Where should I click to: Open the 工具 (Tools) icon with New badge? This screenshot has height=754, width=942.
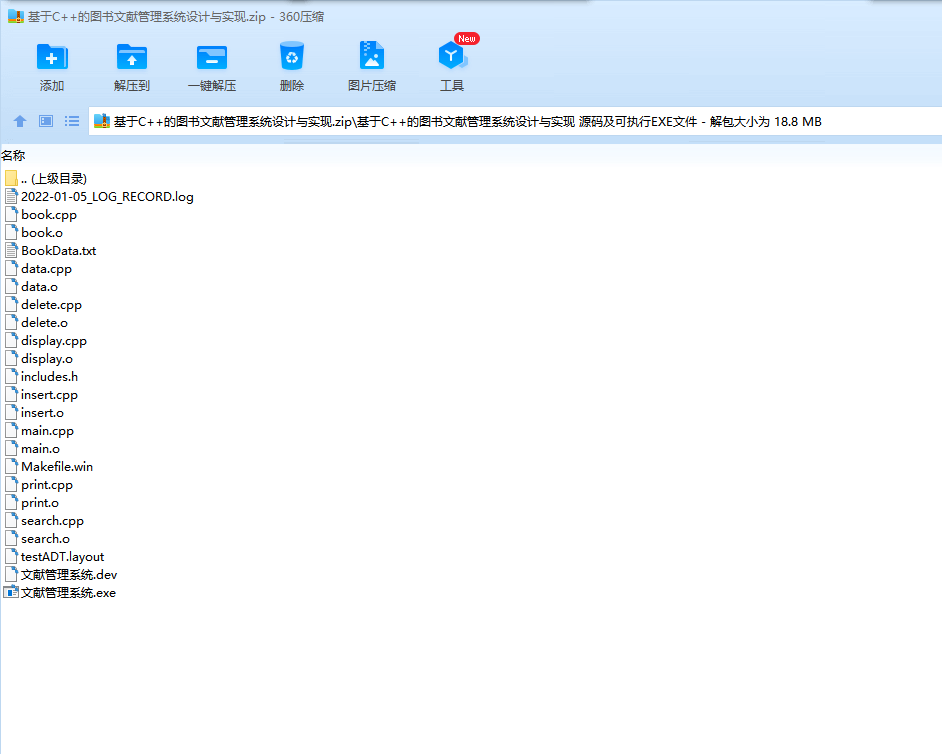click(x=452, y=55)
